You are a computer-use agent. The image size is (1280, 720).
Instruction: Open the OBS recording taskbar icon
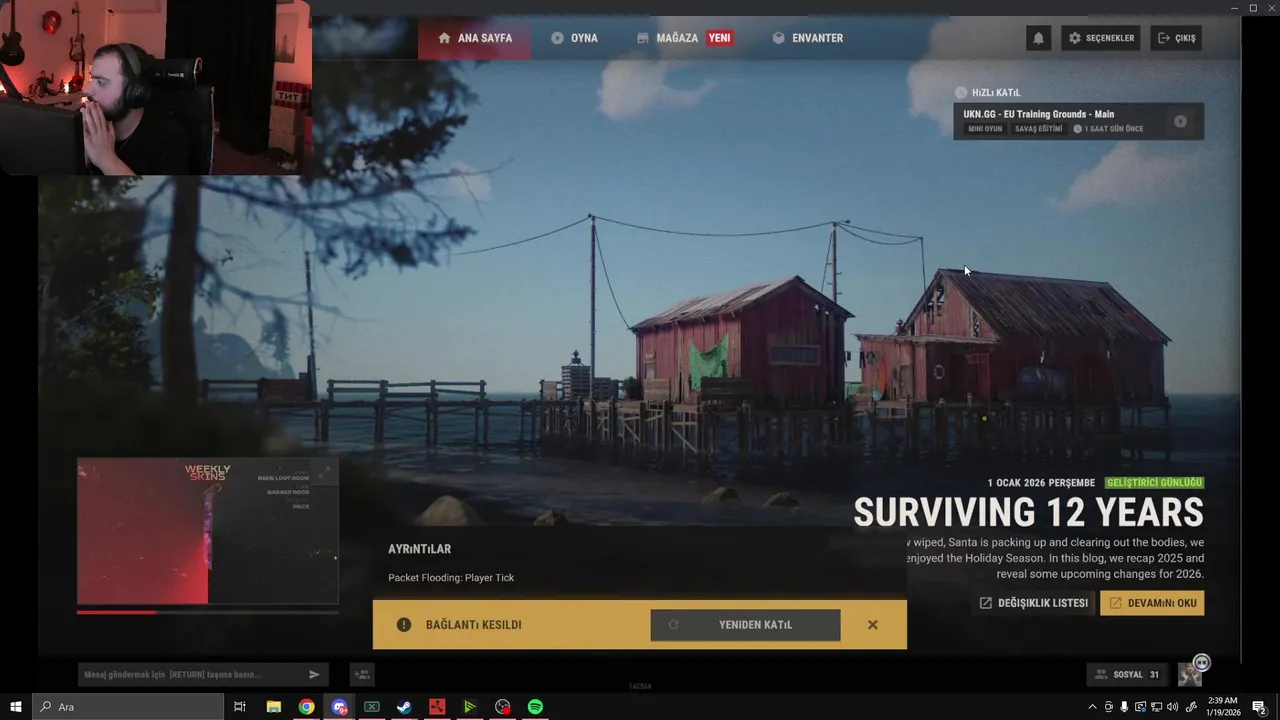[x=502, y=707]
